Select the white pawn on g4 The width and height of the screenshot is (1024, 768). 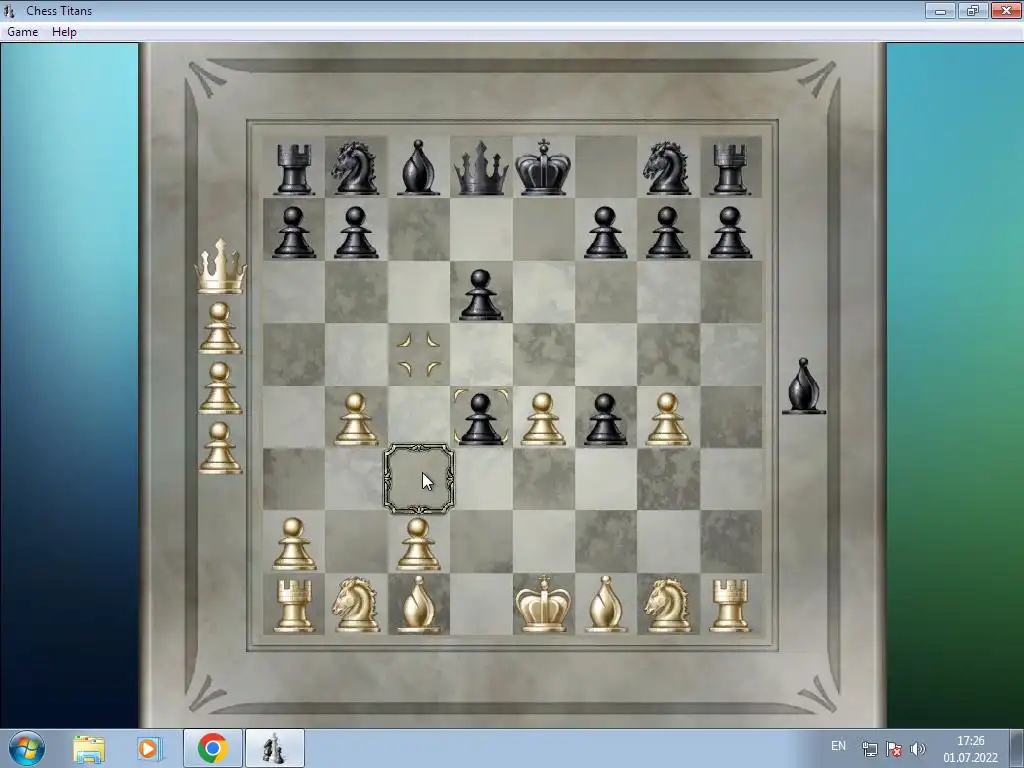(667, 419)
